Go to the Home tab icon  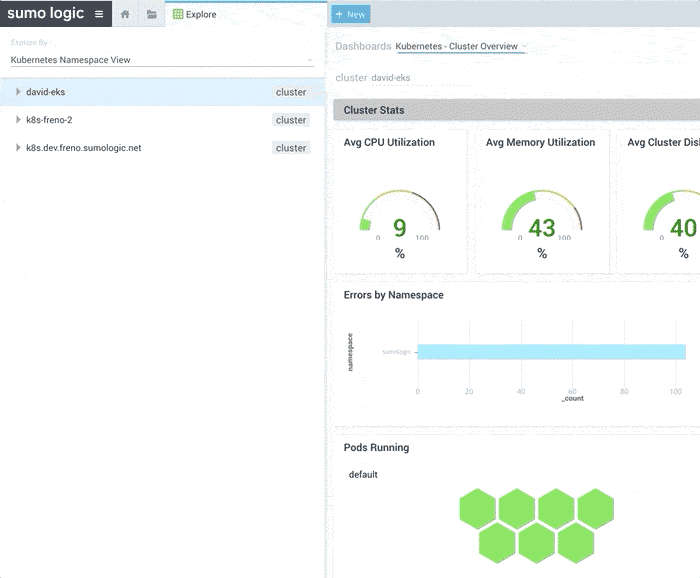point(125,14)
